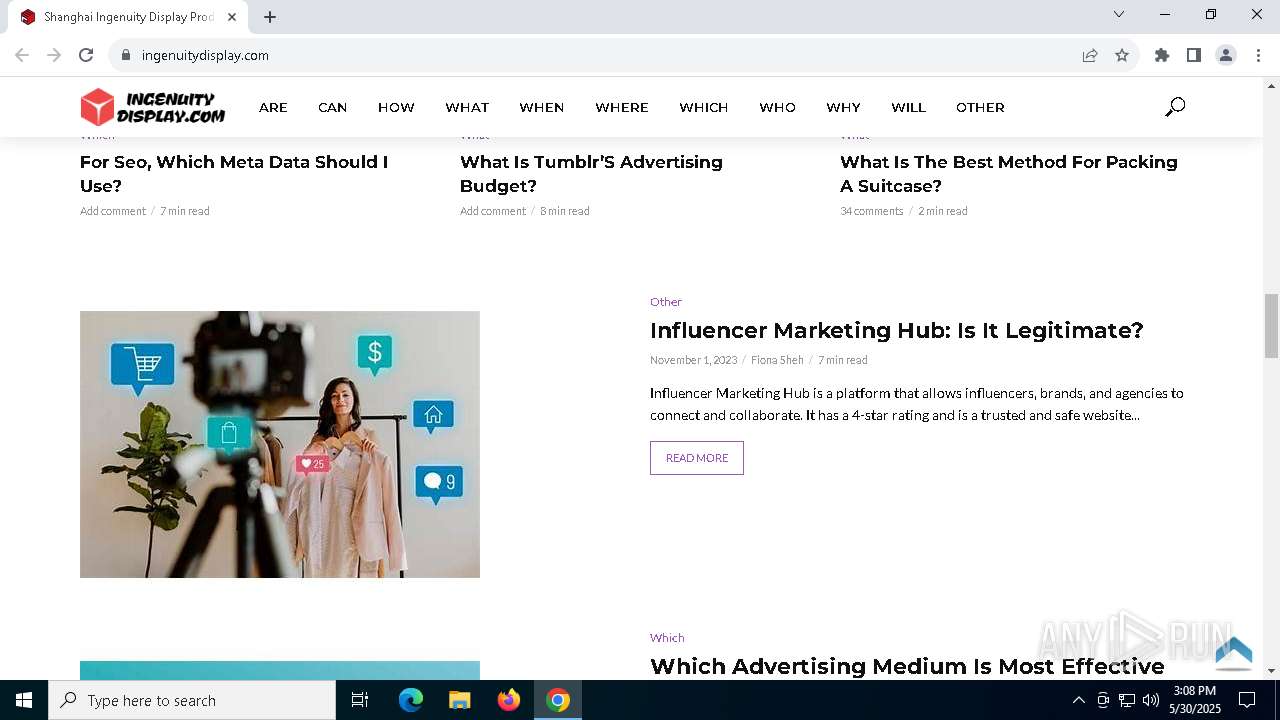Image resolution: width=1280 pixels, height=720 pixels.
Task: Click the November 1, 2023 date
Action: (694, 360)
